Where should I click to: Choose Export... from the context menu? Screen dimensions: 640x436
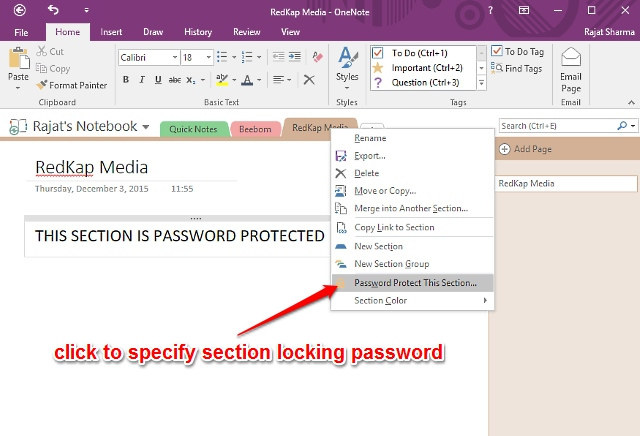412,156
